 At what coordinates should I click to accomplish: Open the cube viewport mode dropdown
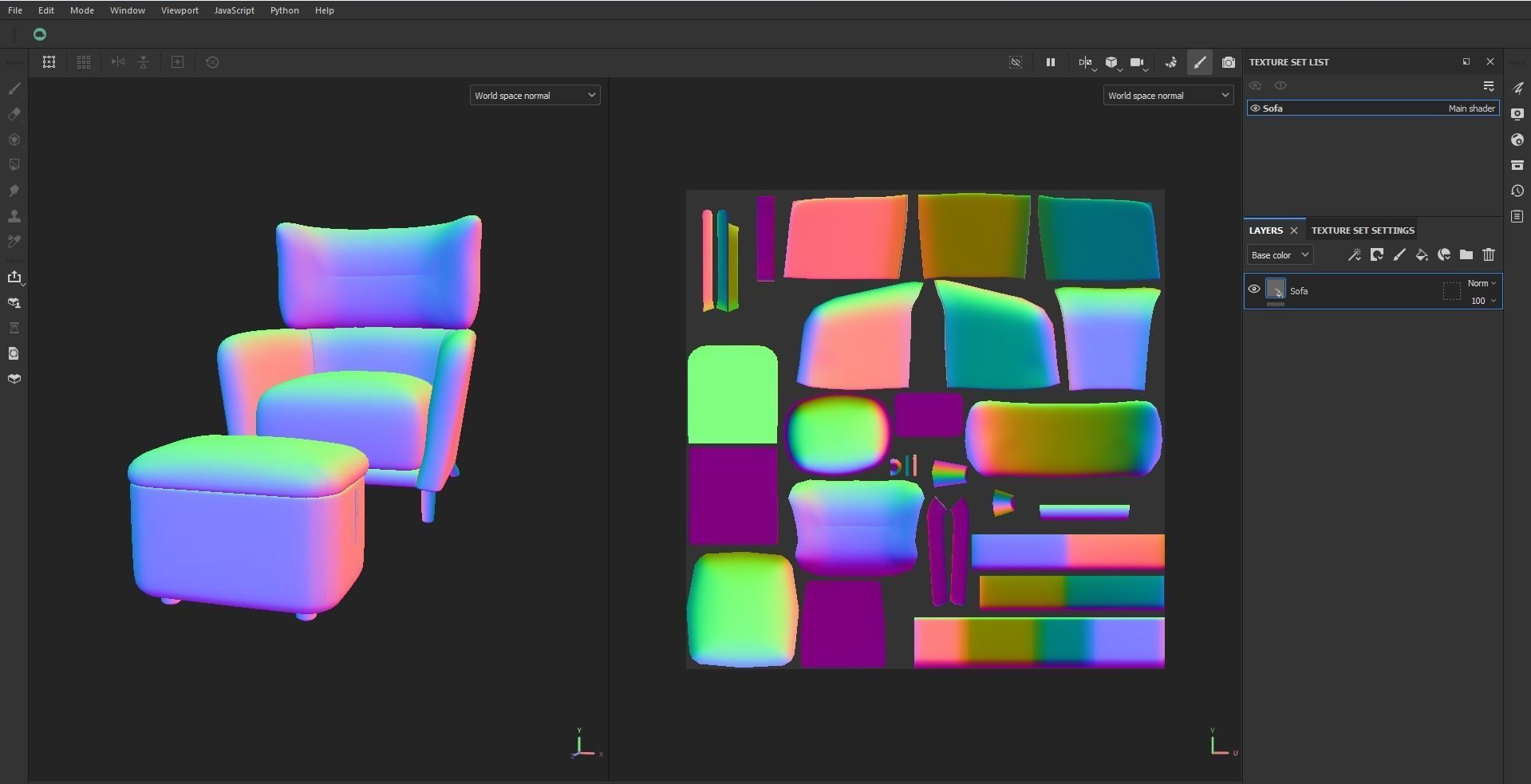tap(1113, 63)
